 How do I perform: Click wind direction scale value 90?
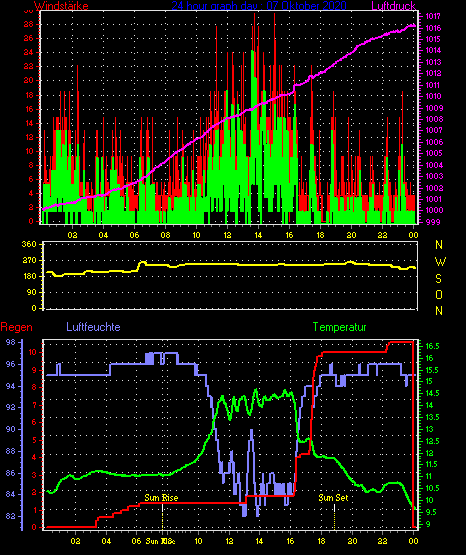coord(31,292)
